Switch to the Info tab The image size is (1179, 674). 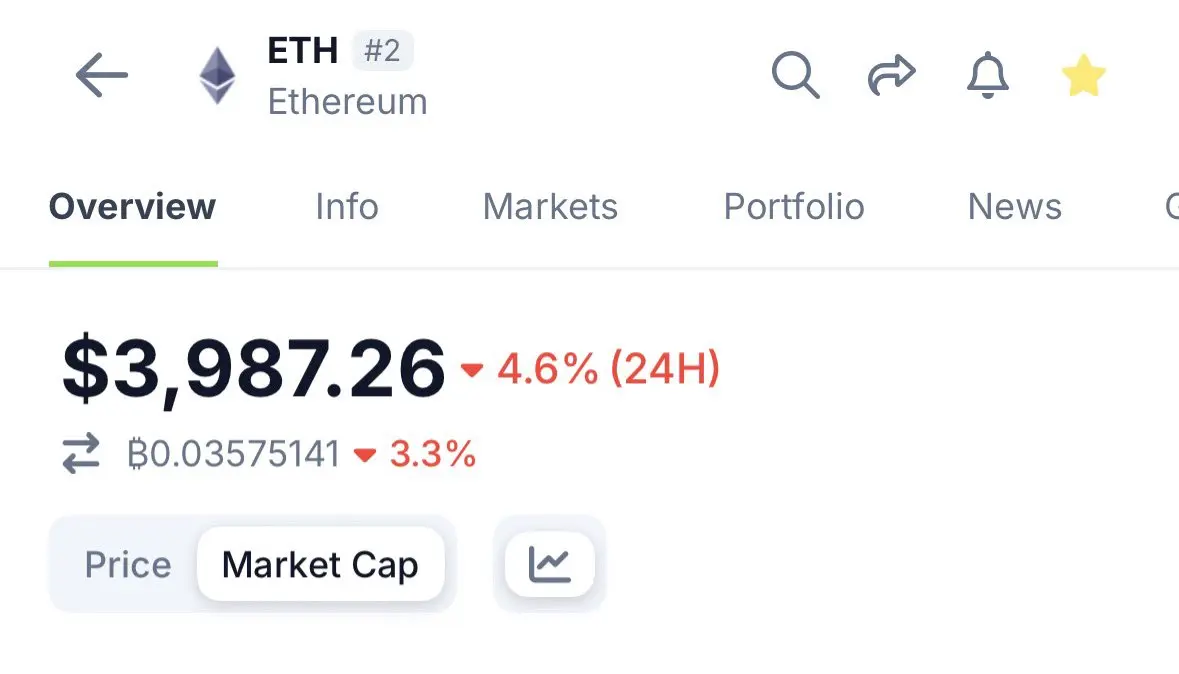click(x=347, y=207)
